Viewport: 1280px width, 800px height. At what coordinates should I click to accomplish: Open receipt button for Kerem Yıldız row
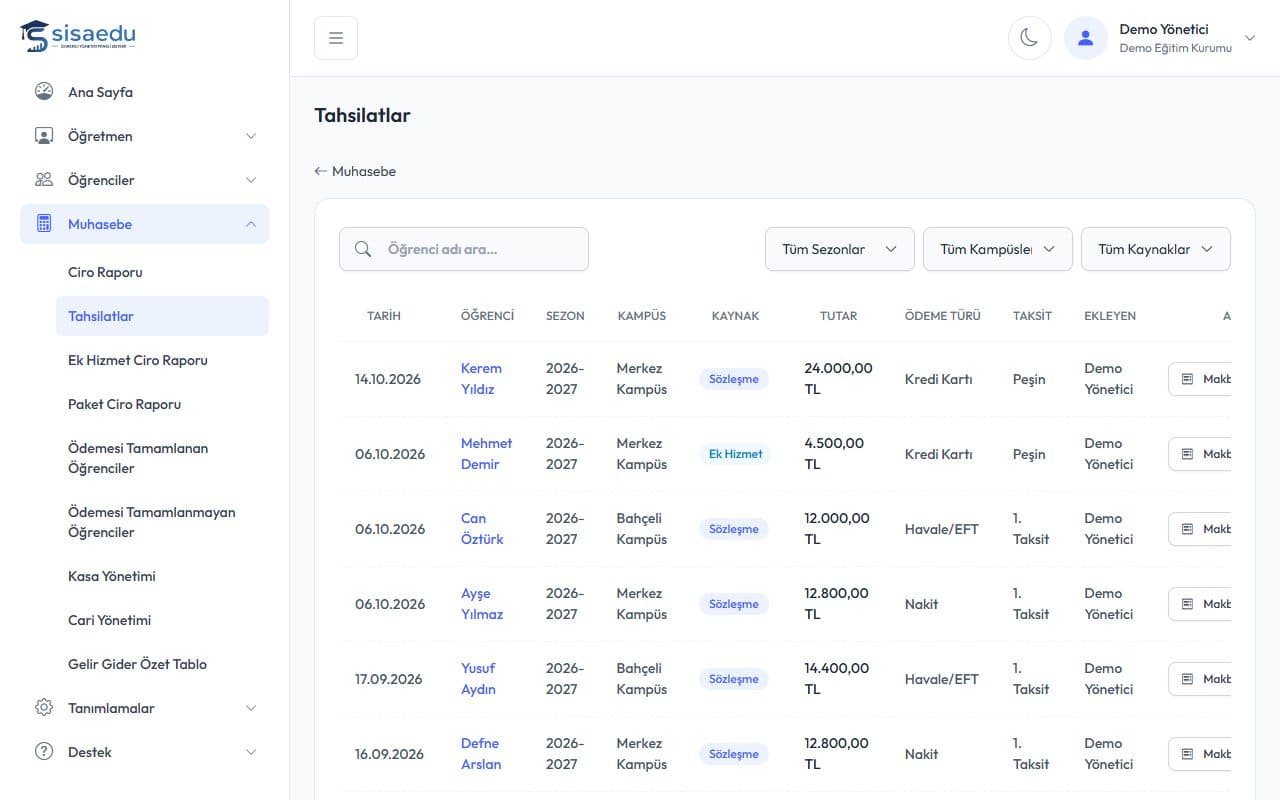[x=1200, y=379]
